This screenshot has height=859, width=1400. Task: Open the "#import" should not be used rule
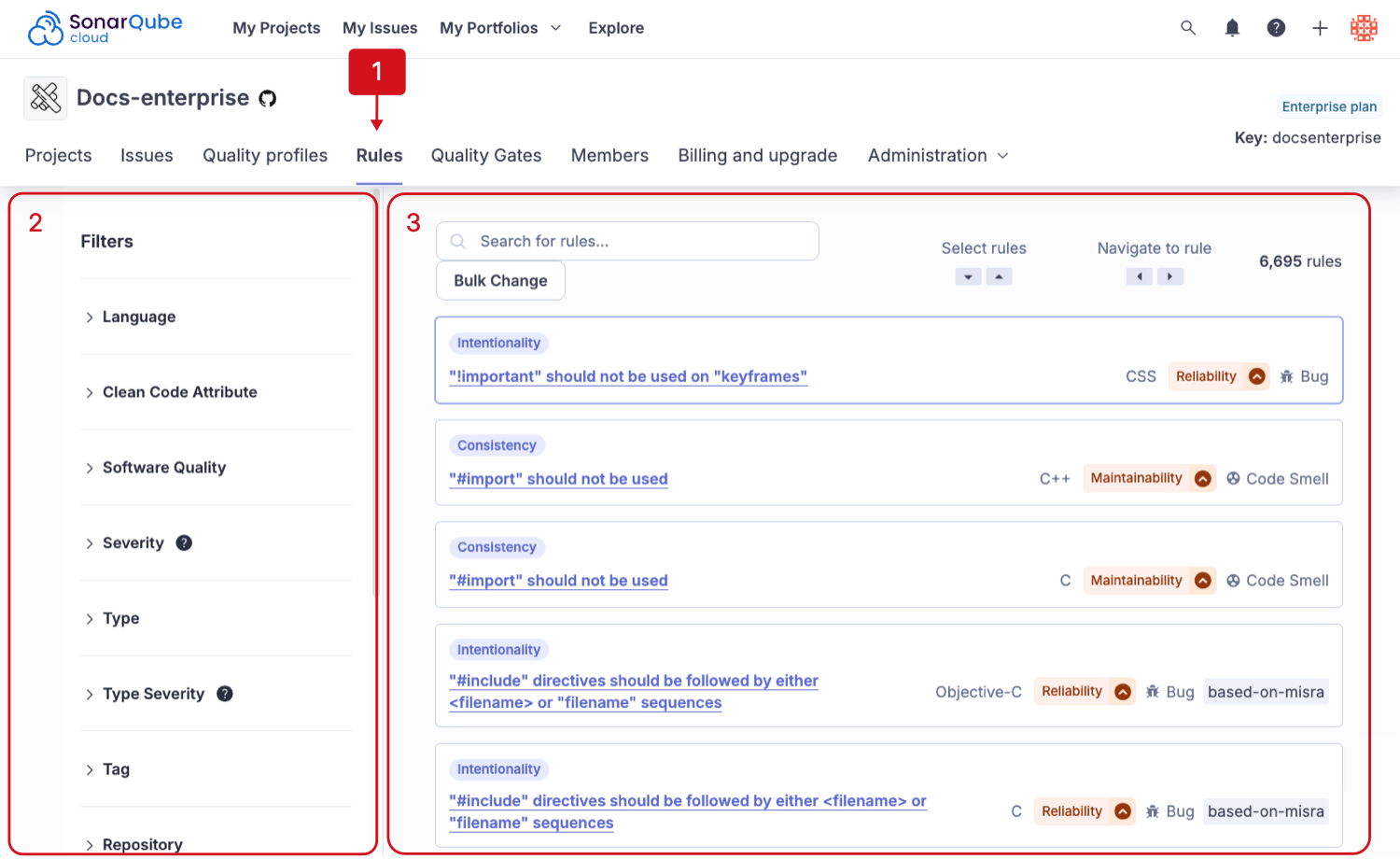coord(558,478)
